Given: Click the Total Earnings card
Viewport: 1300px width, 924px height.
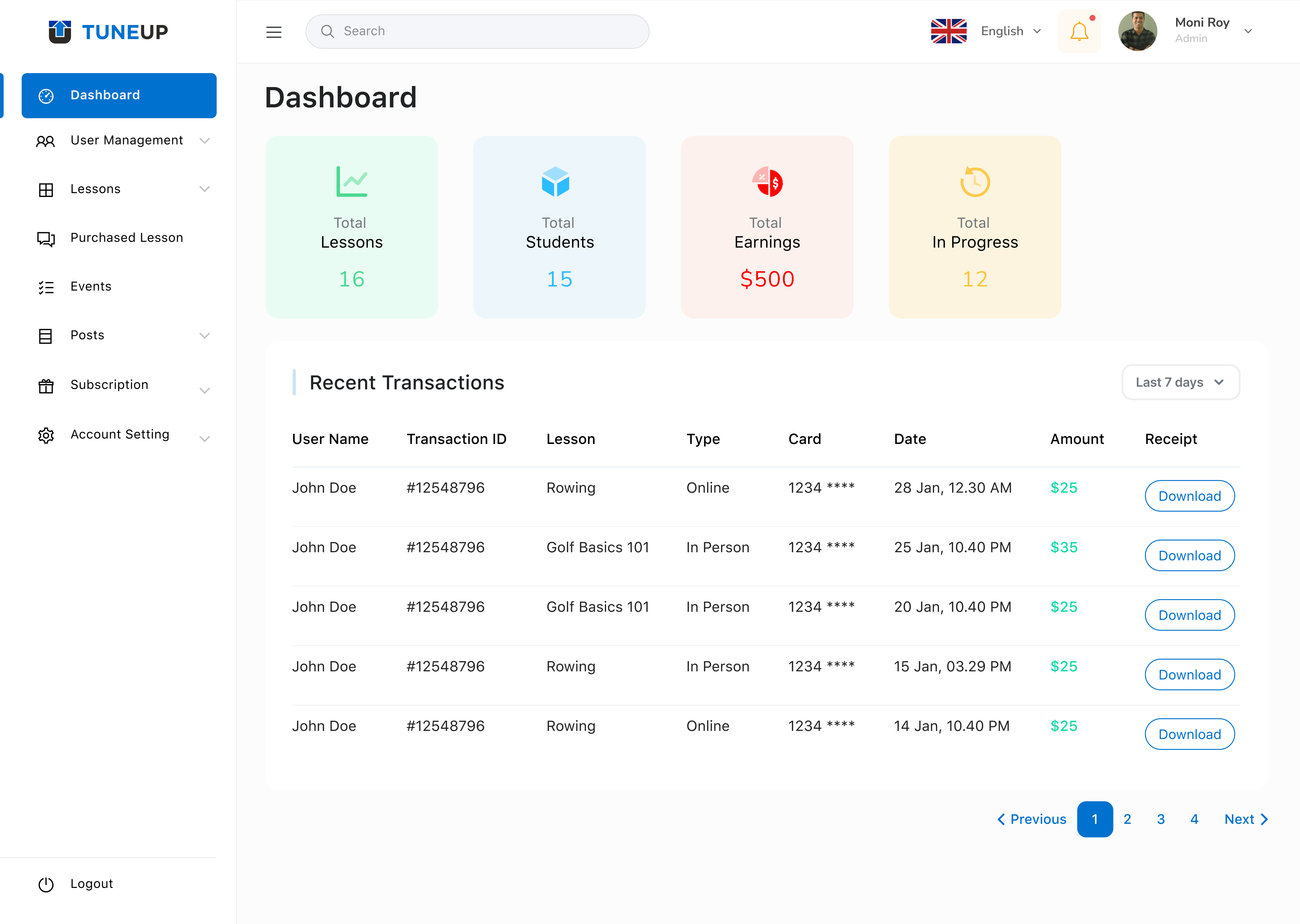Looking at the screenshot, I should (767, 227).
